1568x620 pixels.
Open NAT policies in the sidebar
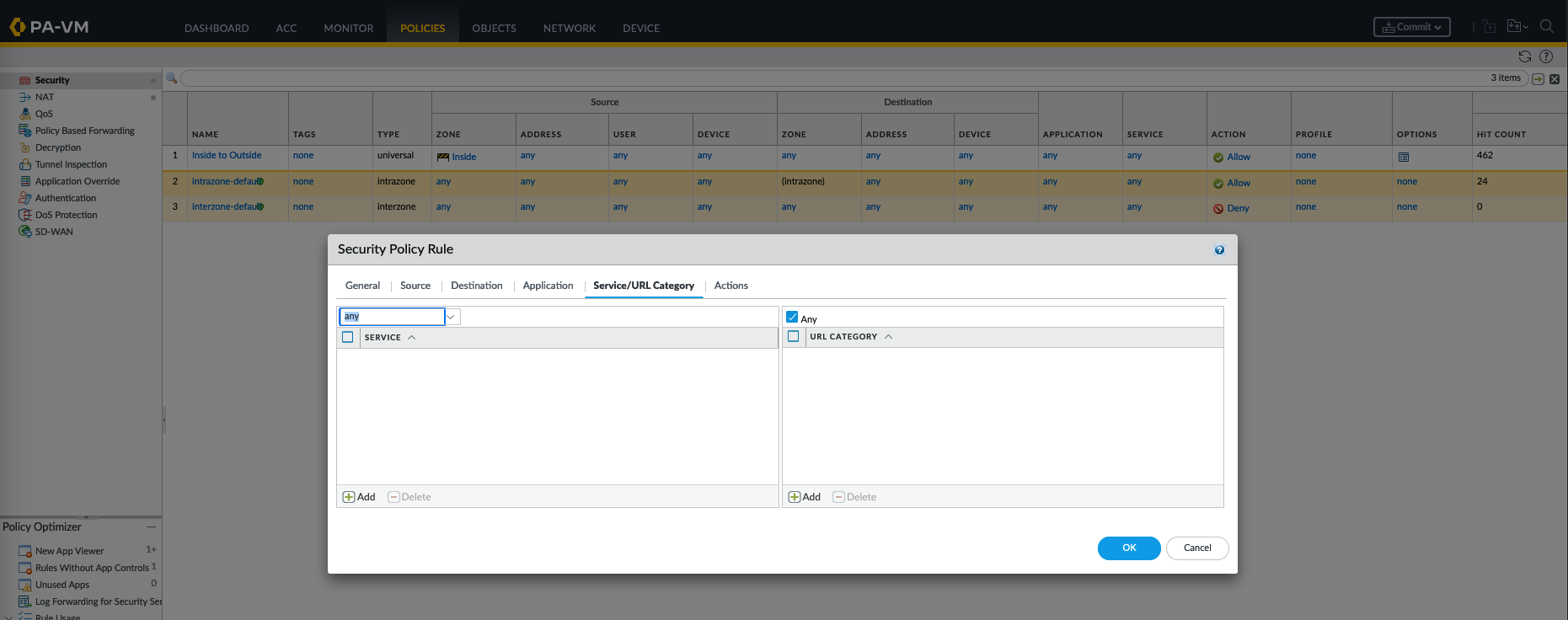(45, 97)
